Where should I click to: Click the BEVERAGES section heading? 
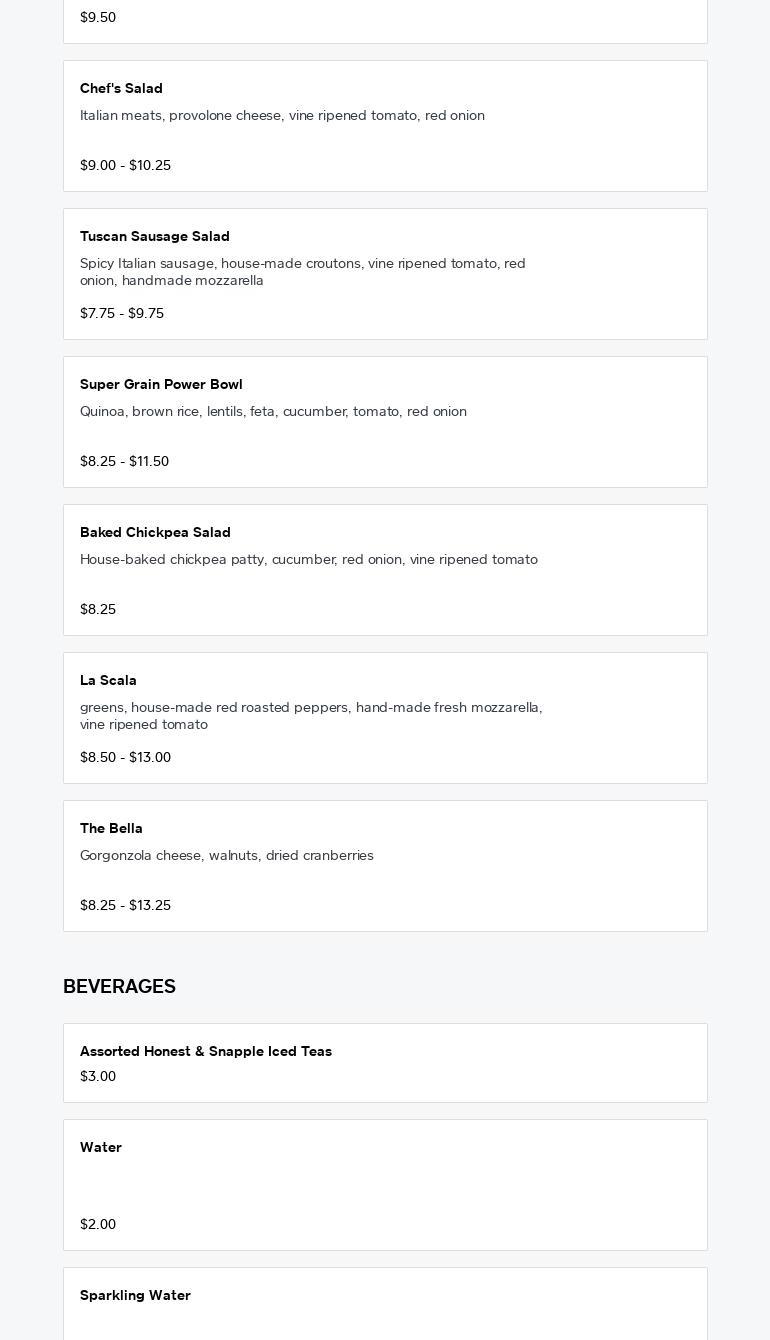pyautogui.click(x=119, y=987)
